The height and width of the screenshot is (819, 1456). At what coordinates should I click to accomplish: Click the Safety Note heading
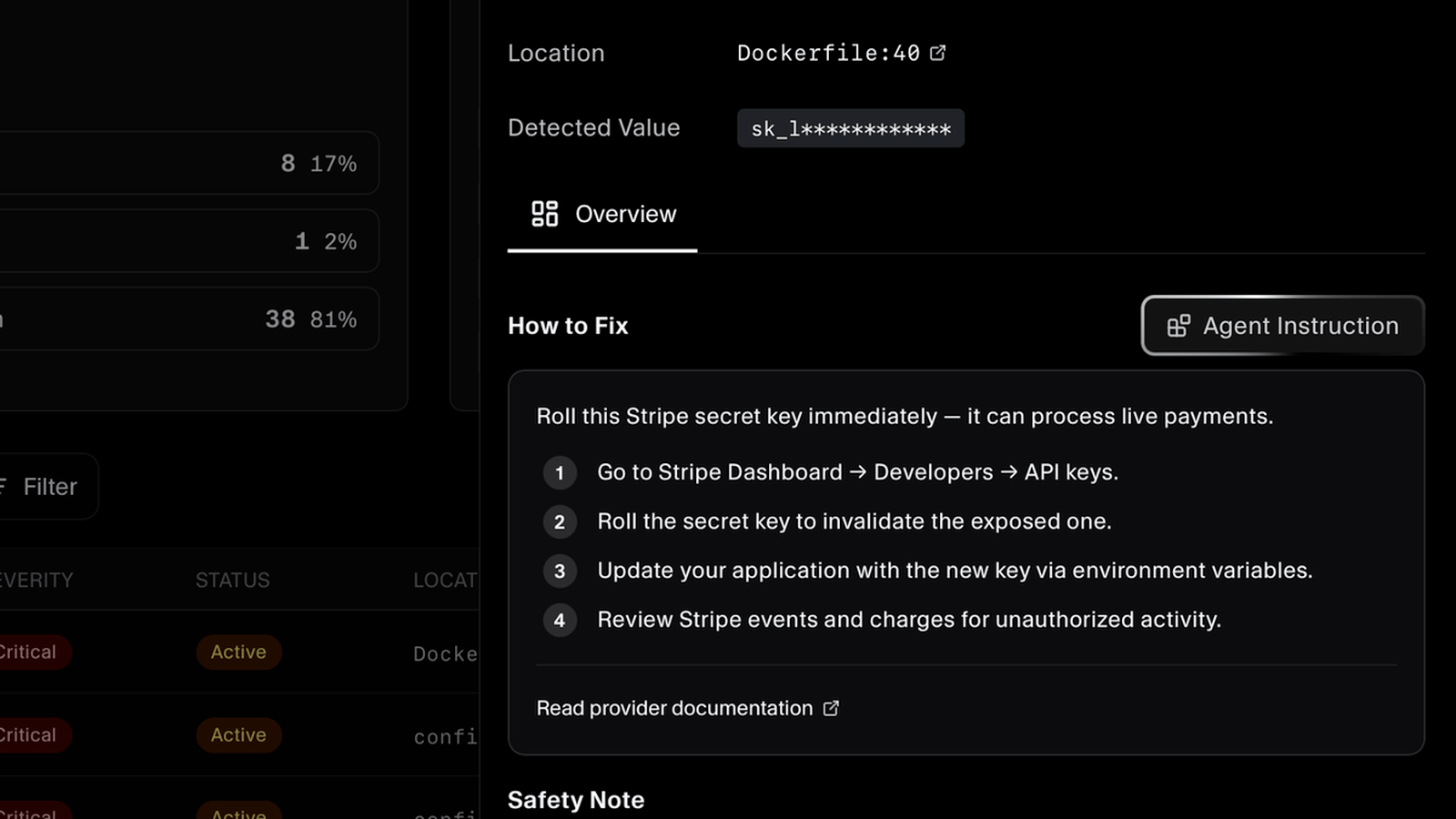(576, 800)
